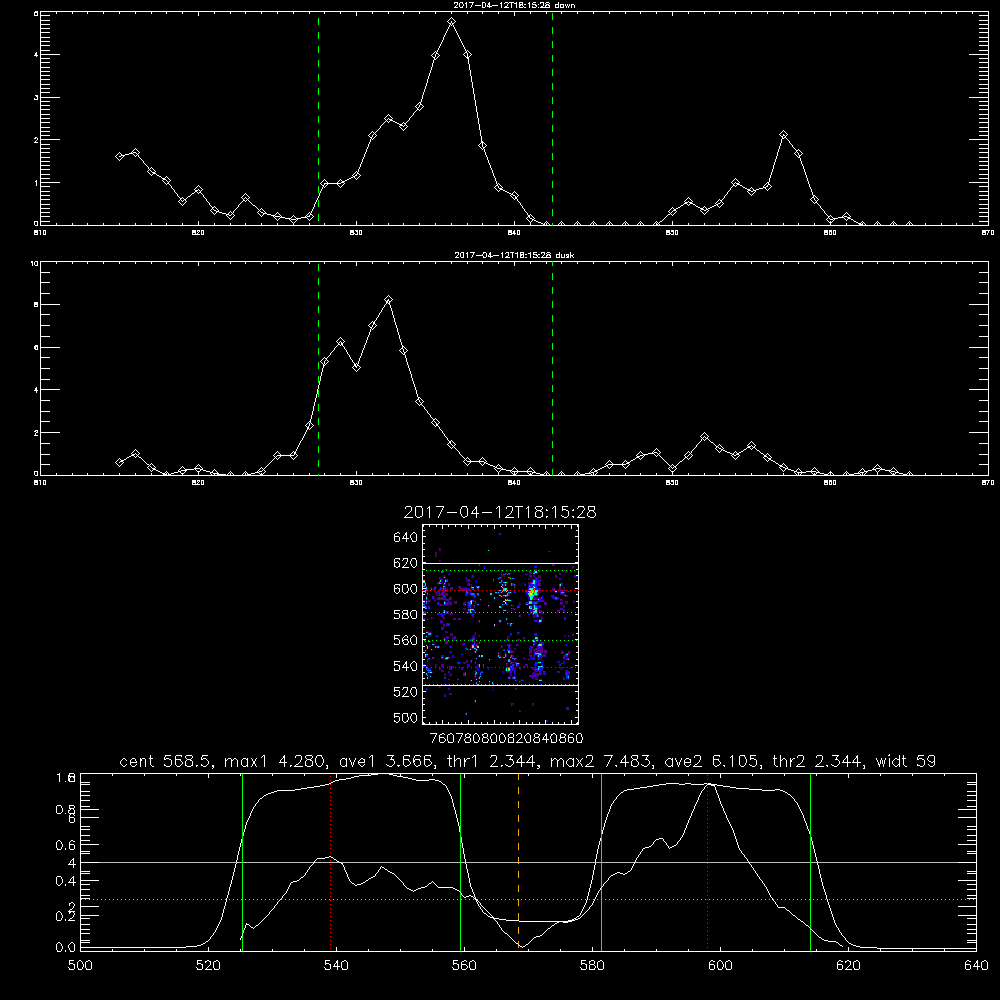This screenshot has height=1000, width=1000.
Task: Click the secondary peak diamond near 857 in dawn plot
Action: [x=784, y=135]
